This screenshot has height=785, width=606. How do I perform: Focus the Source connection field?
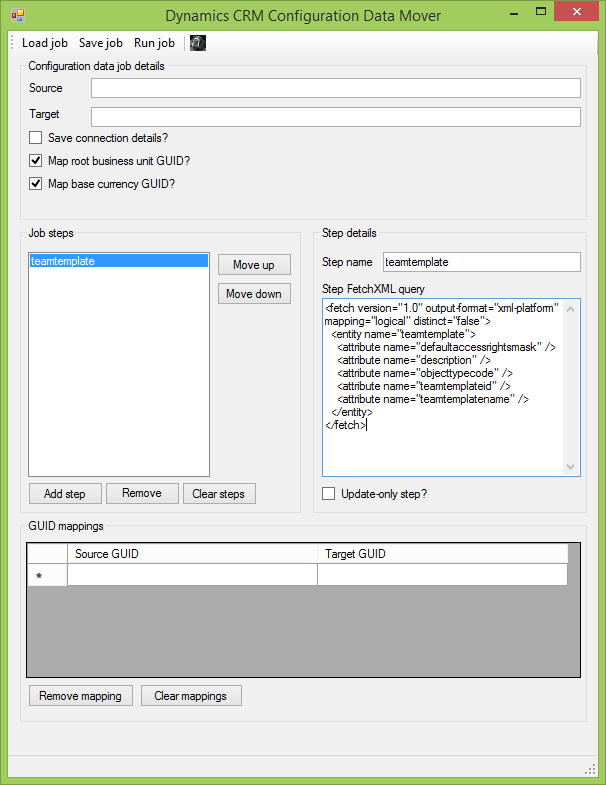click(x=336, y=88)
